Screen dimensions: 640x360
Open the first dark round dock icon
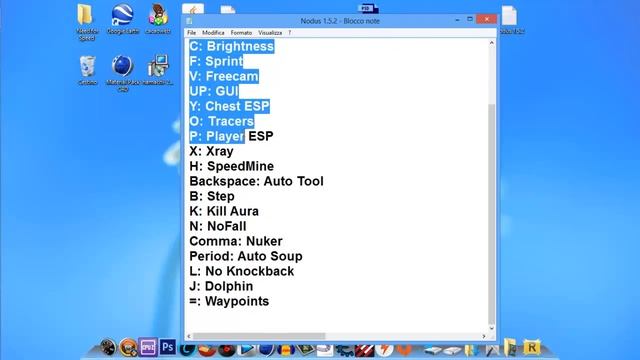[x=108, y=347]
